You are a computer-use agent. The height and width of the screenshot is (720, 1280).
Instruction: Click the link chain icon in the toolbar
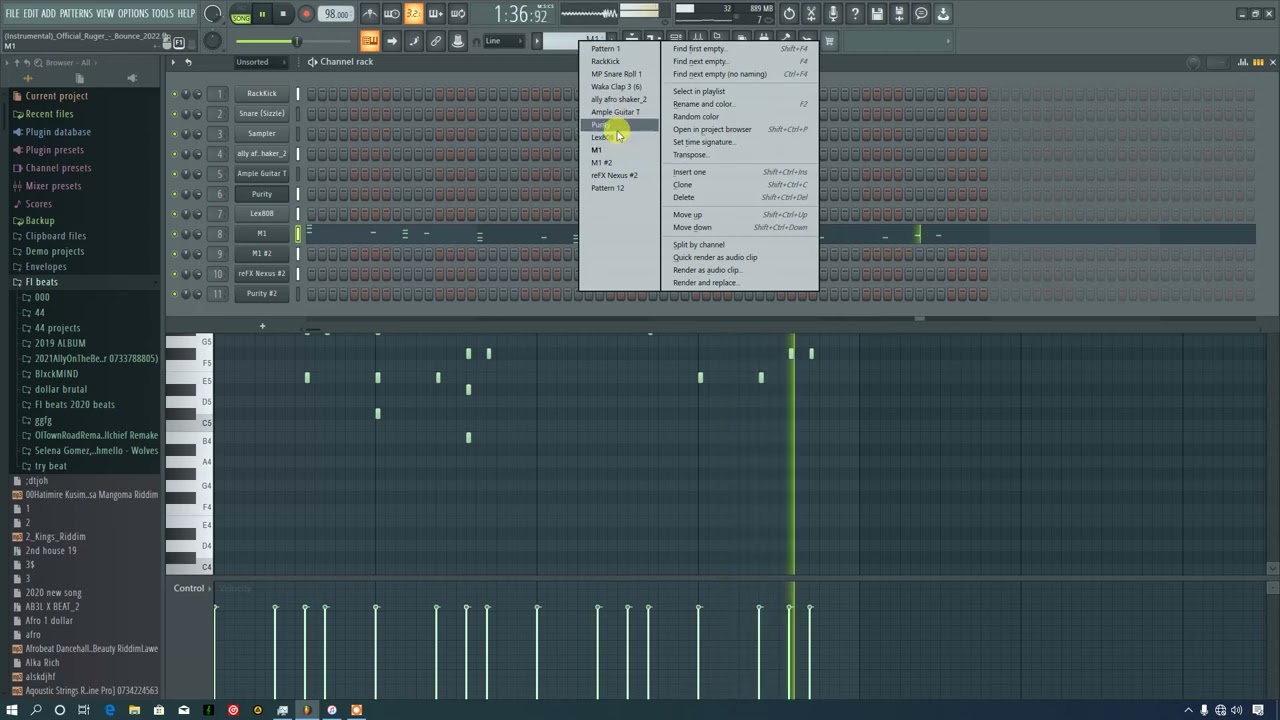pos(436,41)
